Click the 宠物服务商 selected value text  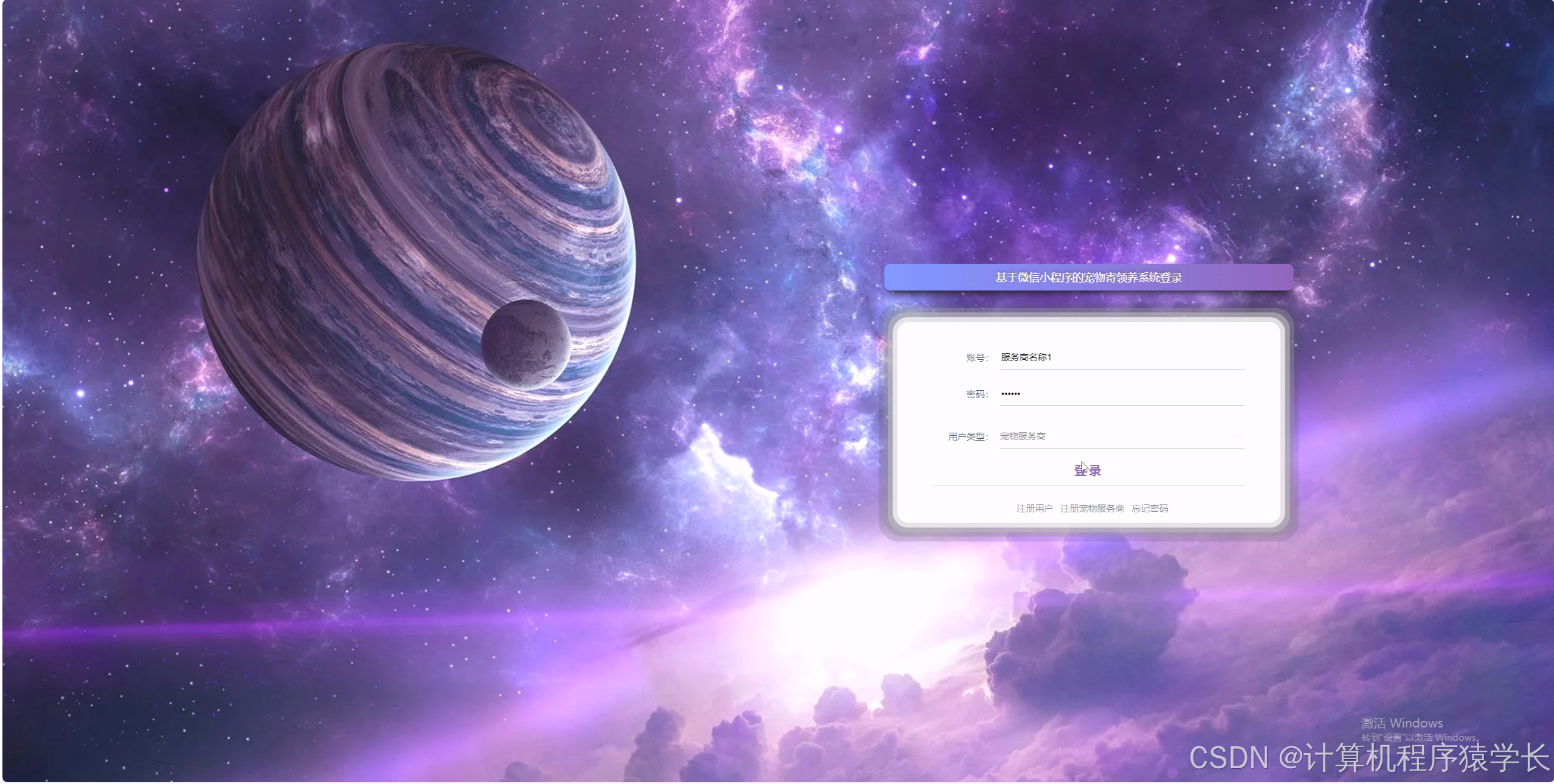[x=1023, y=436]
